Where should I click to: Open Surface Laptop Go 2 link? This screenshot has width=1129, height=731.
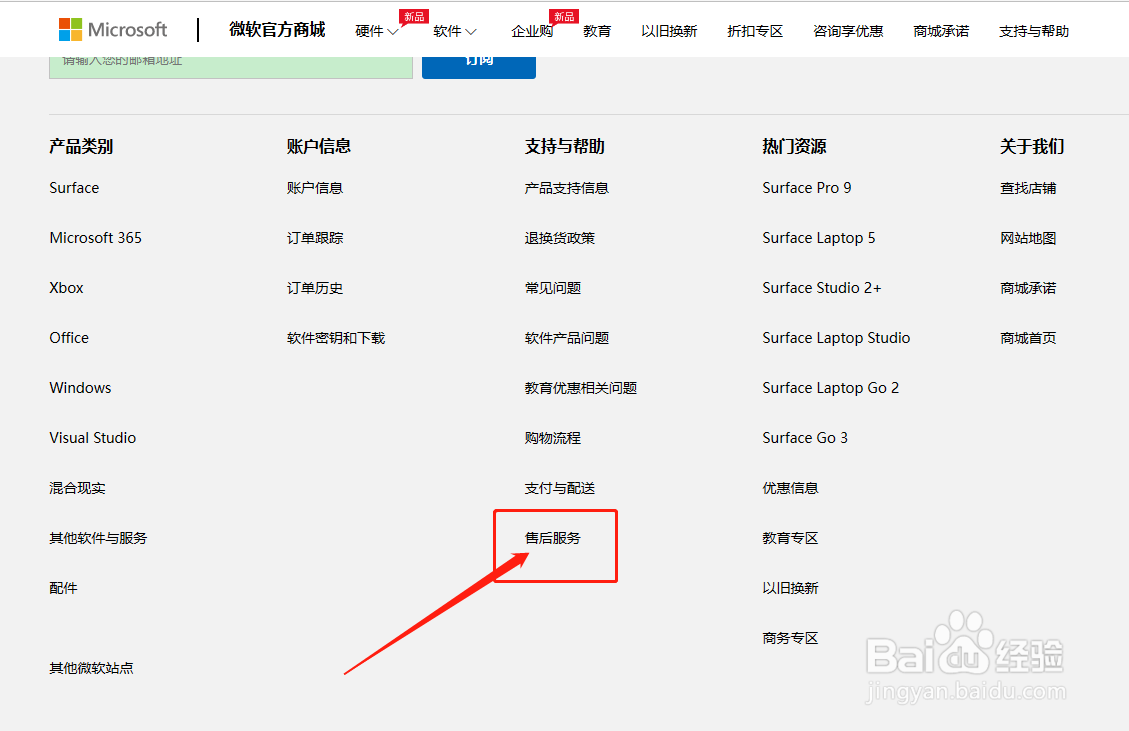(x=830, y=387)
